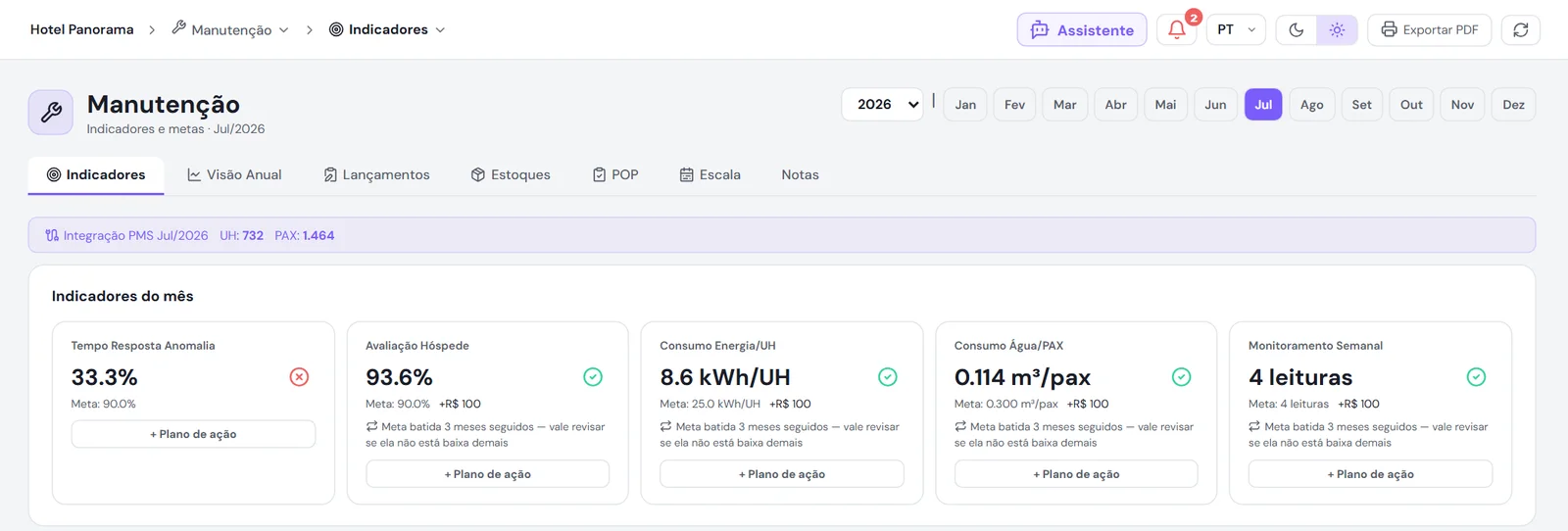Select the Jun month button
The image size is (1568, 531).
pyautogui.click(x=1215, y=105)
